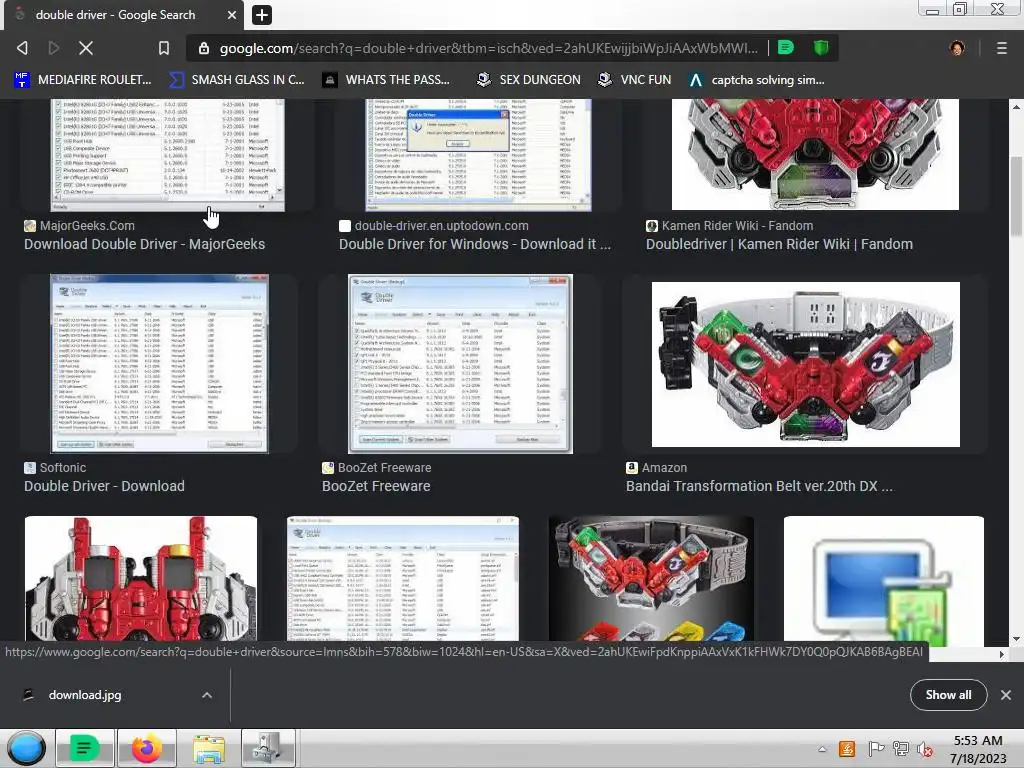Viewport: 1024px width, 768px height.
Task: Open Double Driver for Windows uptodown result
Action: click(475, 244)
